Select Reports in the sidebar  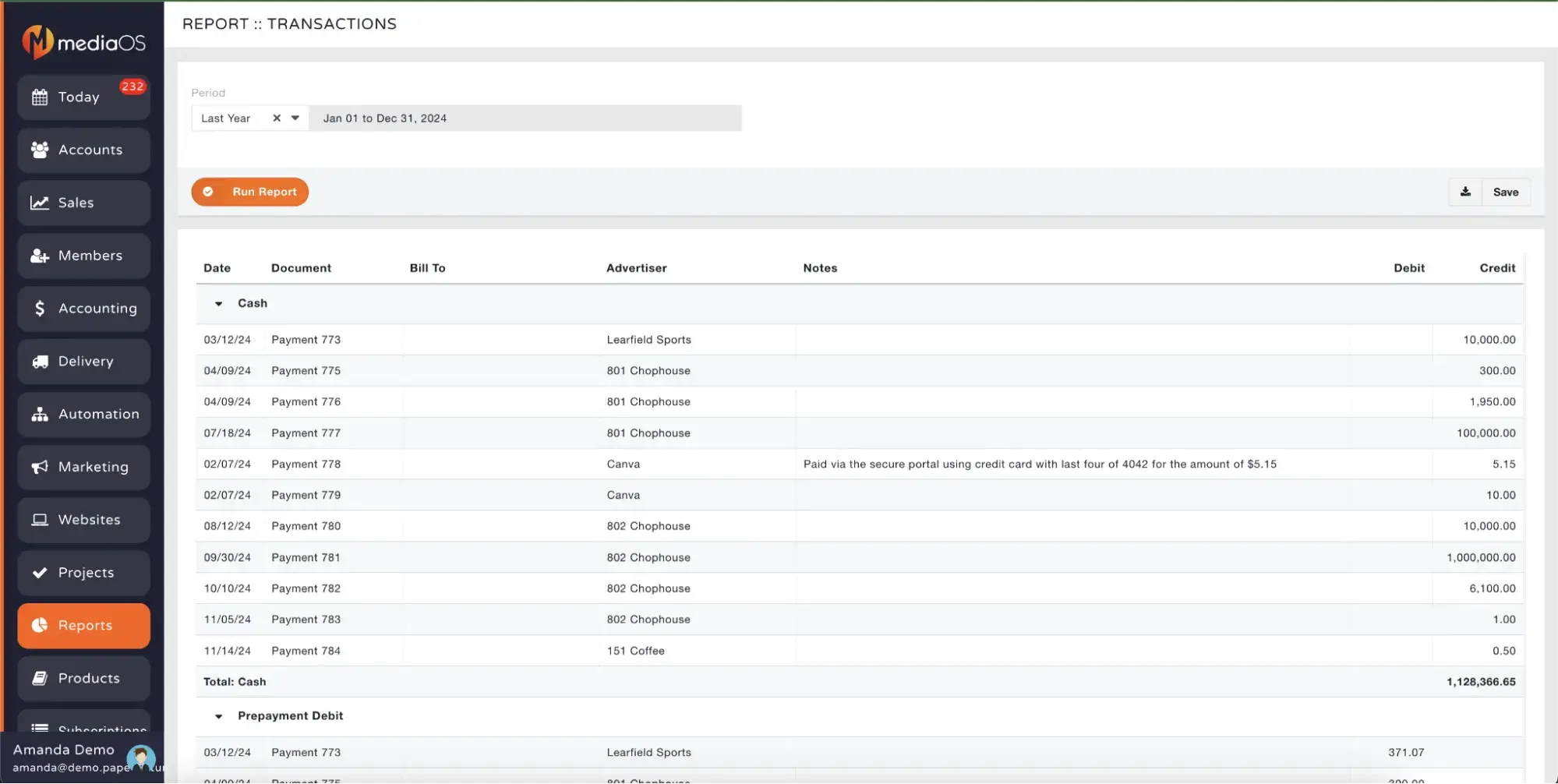83,625
